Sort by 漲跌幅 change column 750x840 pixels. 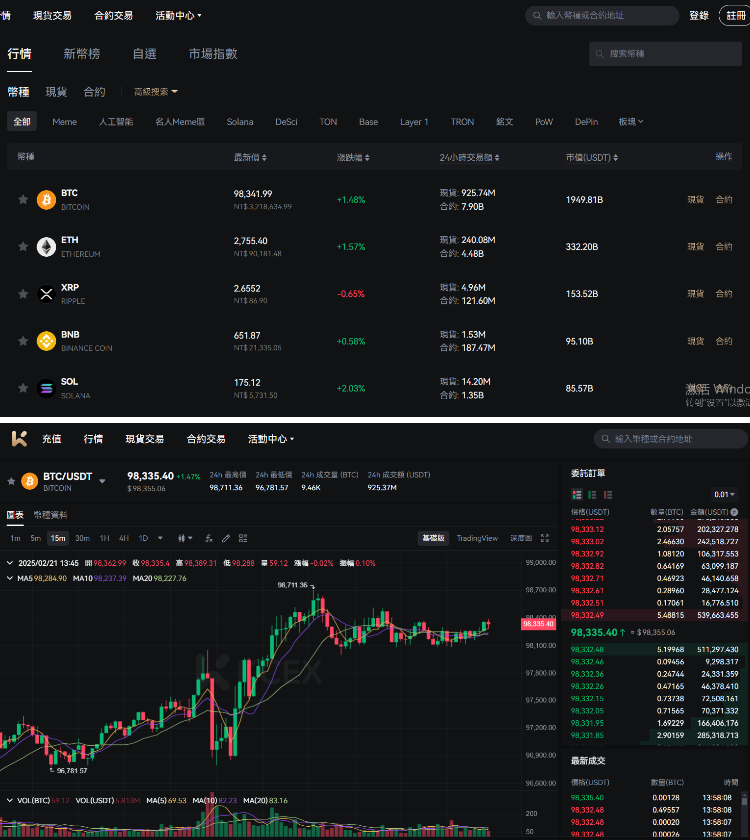(353, 158)
